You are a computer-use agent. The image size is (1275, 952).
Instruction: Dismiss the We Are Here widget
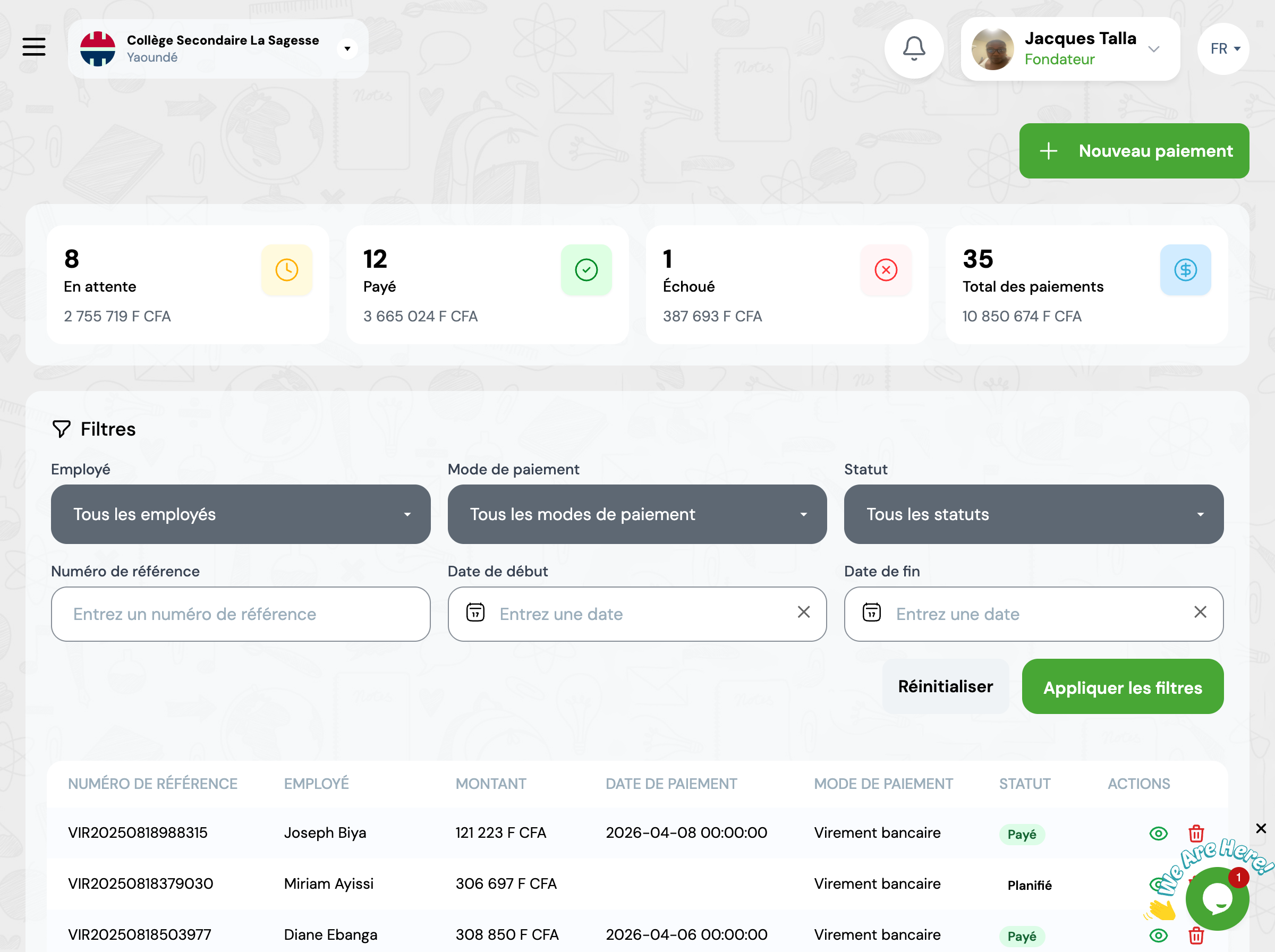1261,828
